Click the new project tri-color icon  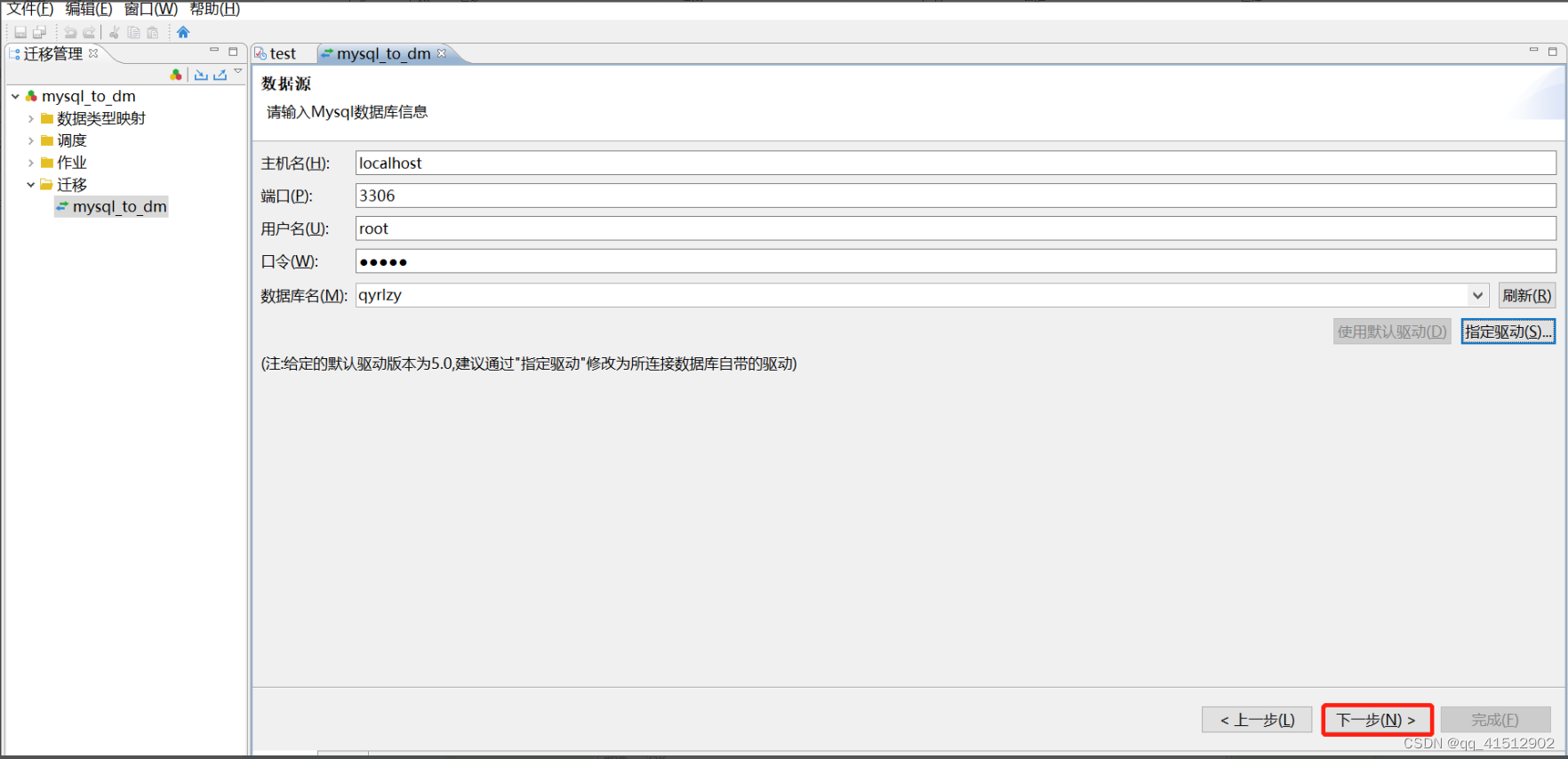(x=176, y=75)
